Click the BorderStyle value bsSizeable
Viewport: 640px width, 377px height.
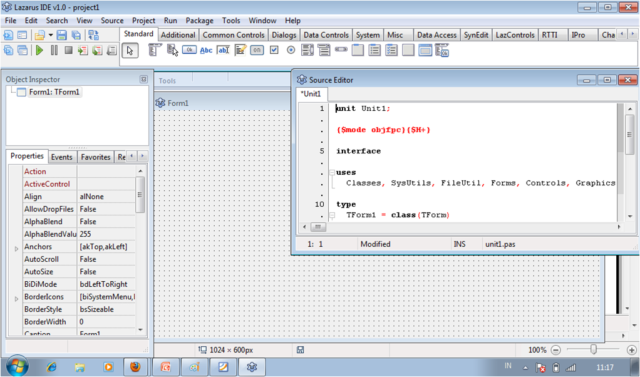tap(106, 309)
